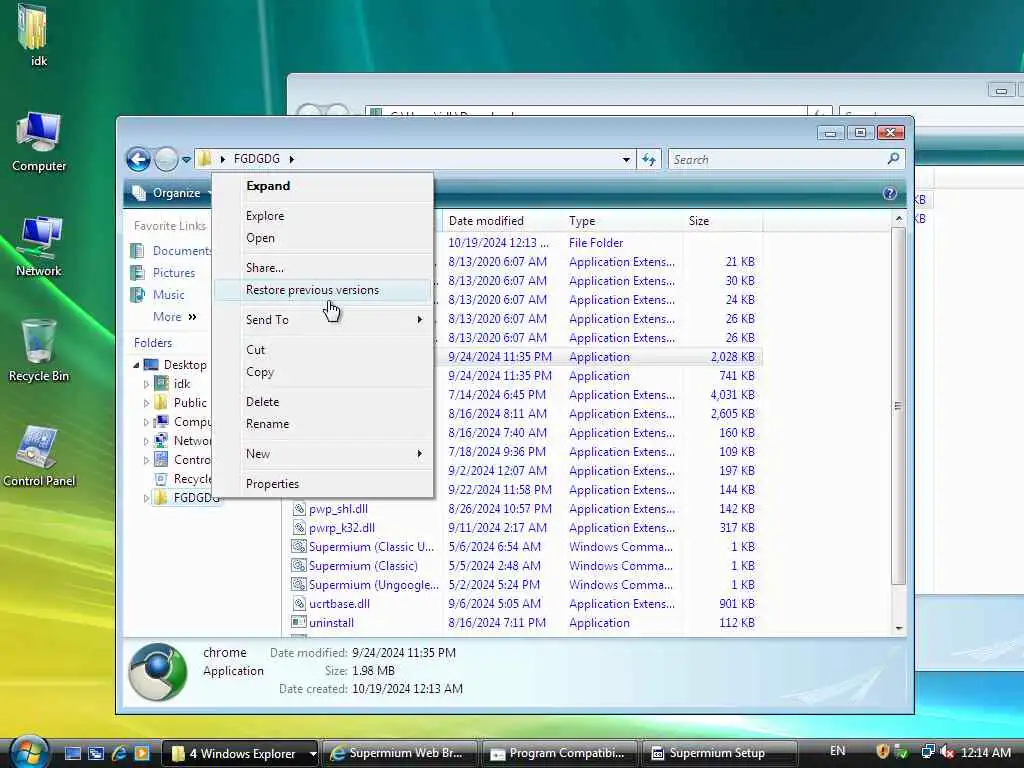Image resolution: width=1024 pixels, height=768 pixels.
Task: Click the Search input field
Action: (778, 159)
